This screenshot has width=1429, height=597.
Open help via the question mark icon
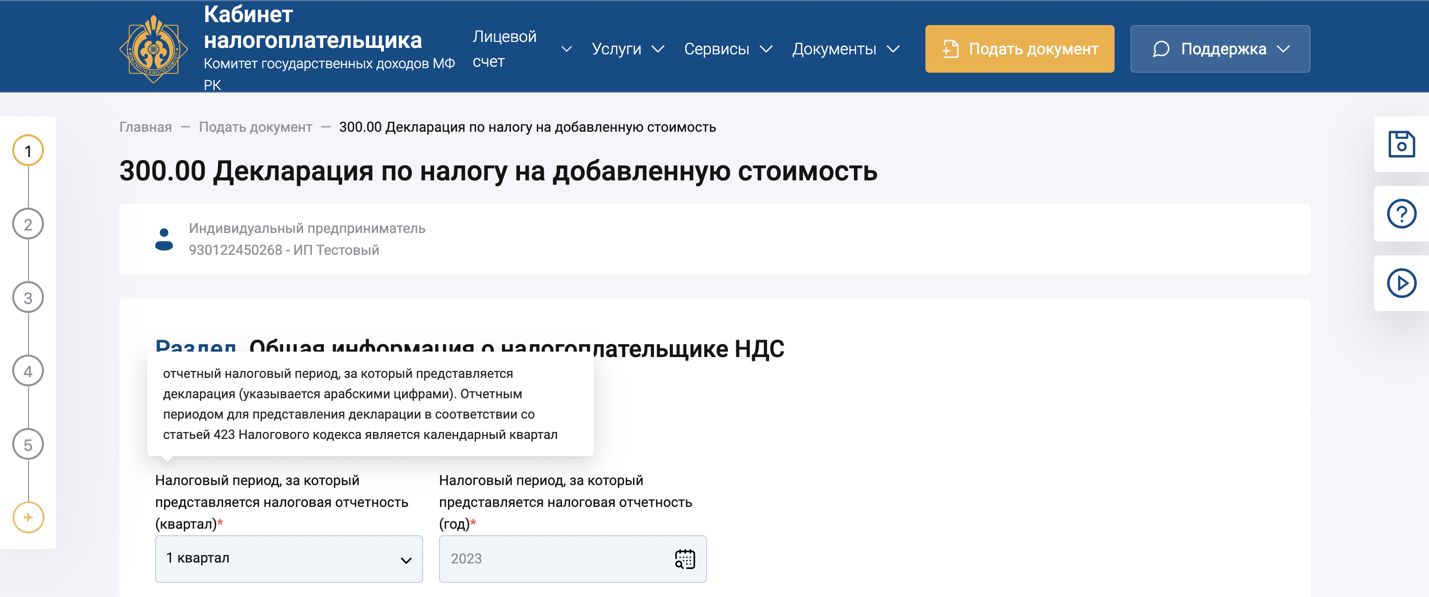[1401, 214]
